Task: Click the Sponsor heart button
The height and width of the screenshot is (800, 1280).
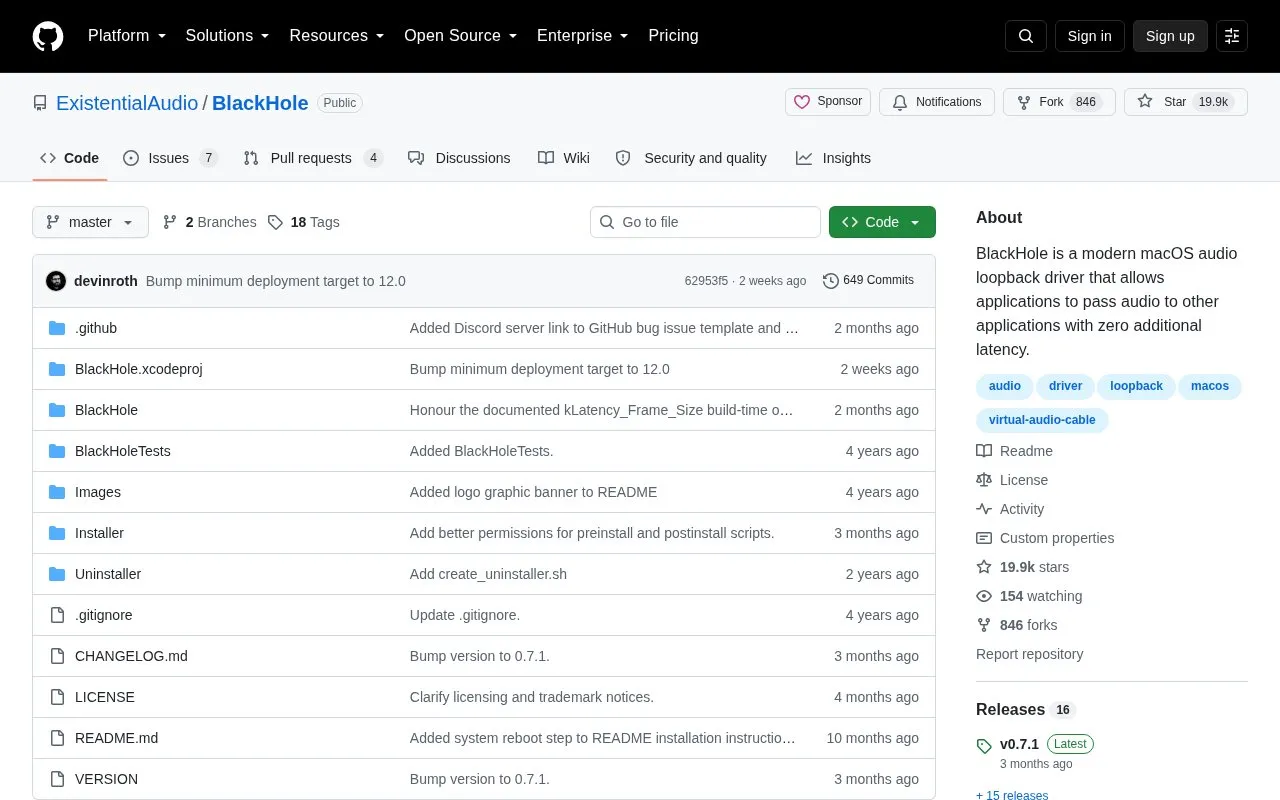Action: pyautogui.click(x=828, y=102)
